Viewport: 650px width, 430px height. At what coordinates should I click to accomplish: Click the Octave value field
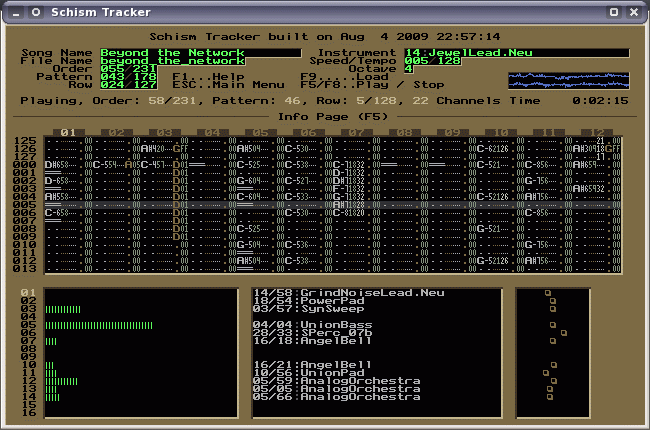point(408,69)
